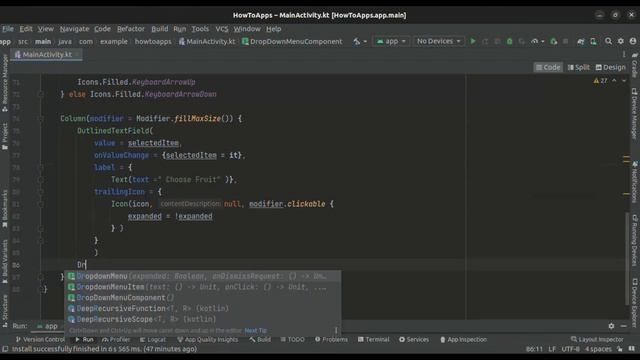Expand the profiler dropdown arrow
640x360 pixels.
[x=542, y=41]
